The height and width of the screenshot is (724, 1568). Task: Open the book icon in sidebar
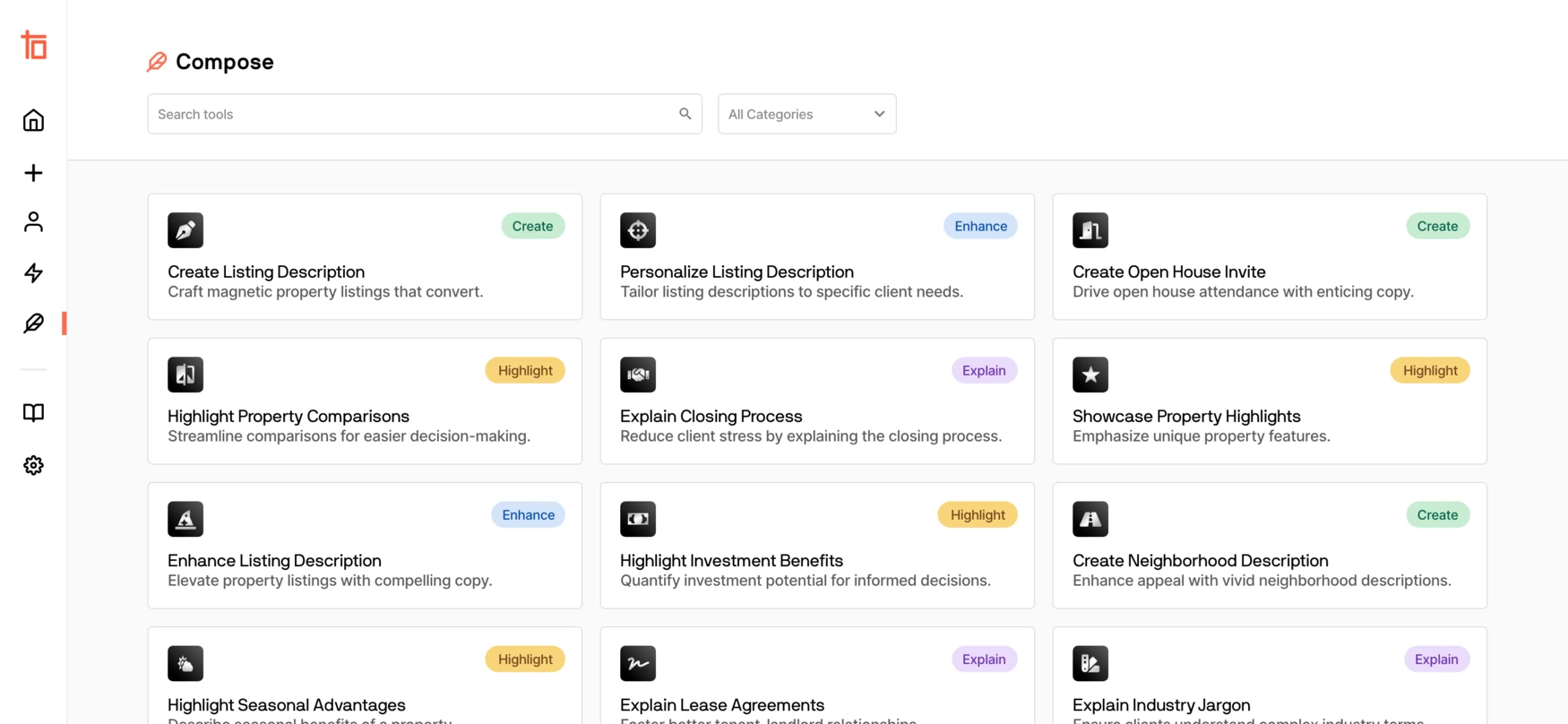pos(33,412)
